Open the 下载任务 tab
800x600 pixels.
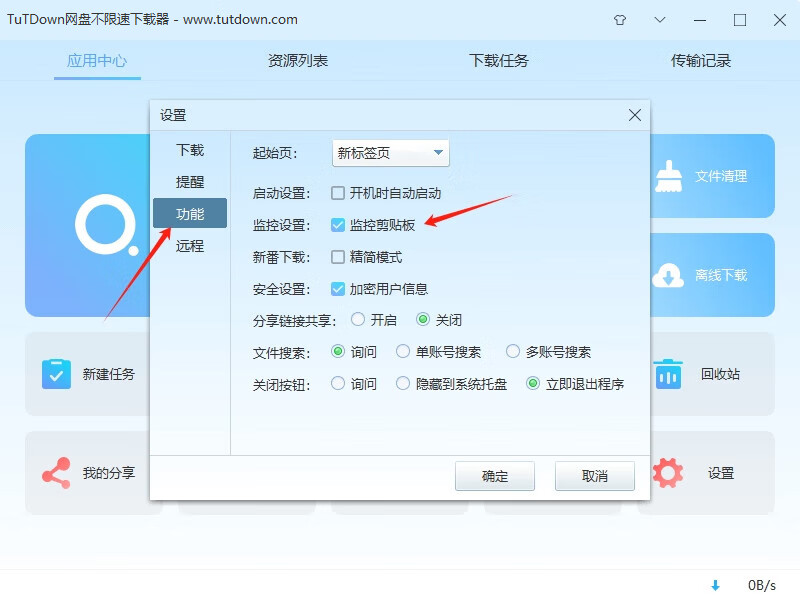(499, 61)
